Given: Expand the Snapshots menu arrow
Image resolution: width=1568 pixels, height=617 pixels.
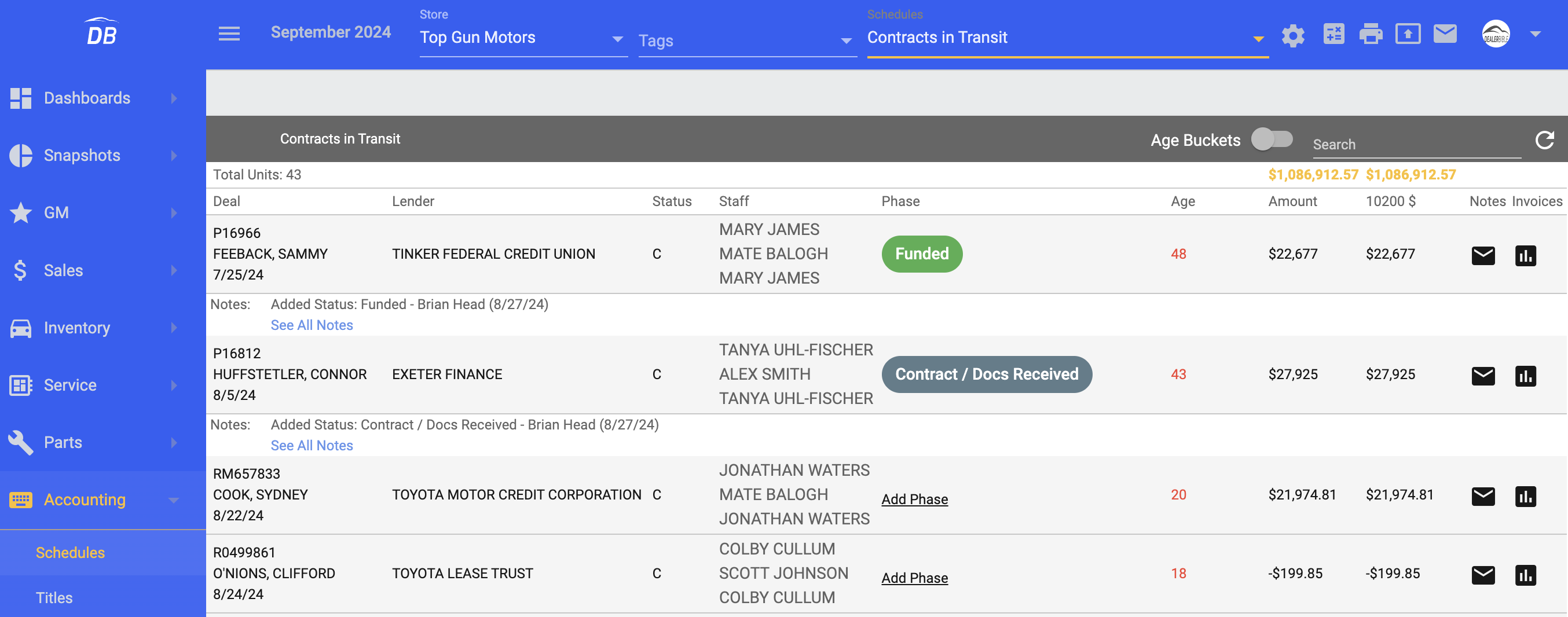Looking at the screenshot, I should click(174, 155).
